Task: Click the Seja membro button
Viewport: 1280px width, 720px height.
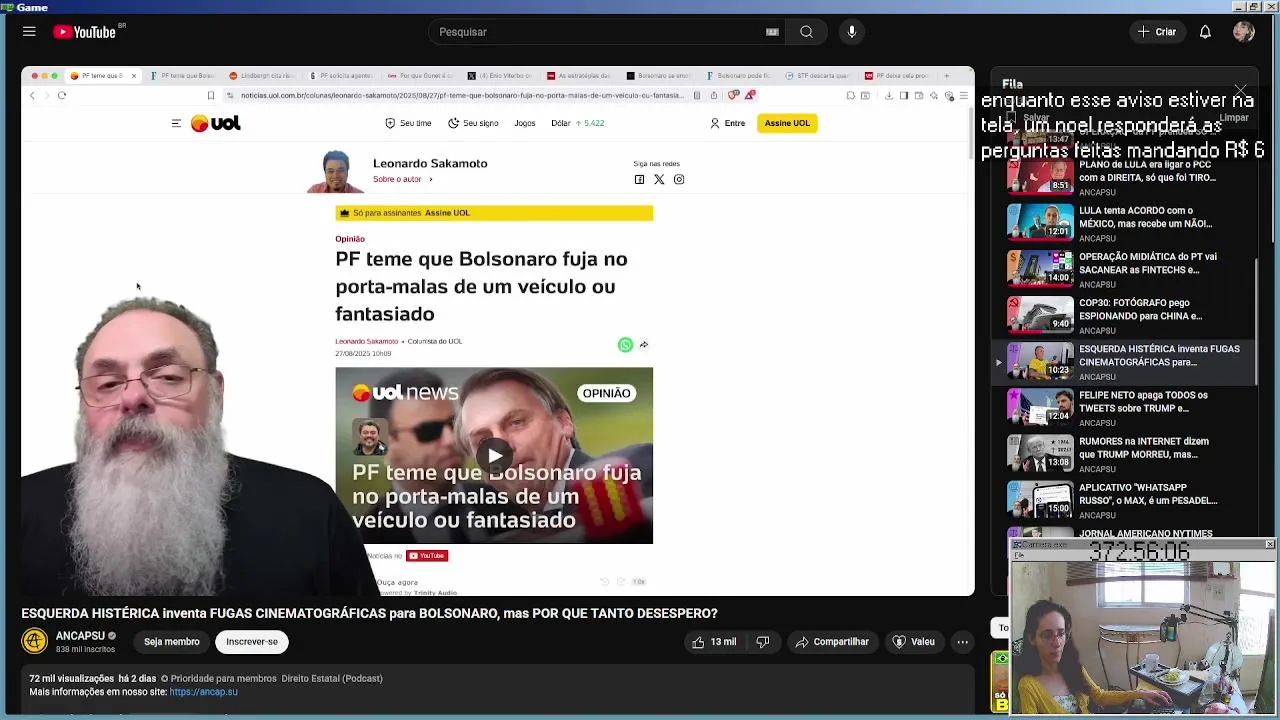Action: [x=172, y=642]
